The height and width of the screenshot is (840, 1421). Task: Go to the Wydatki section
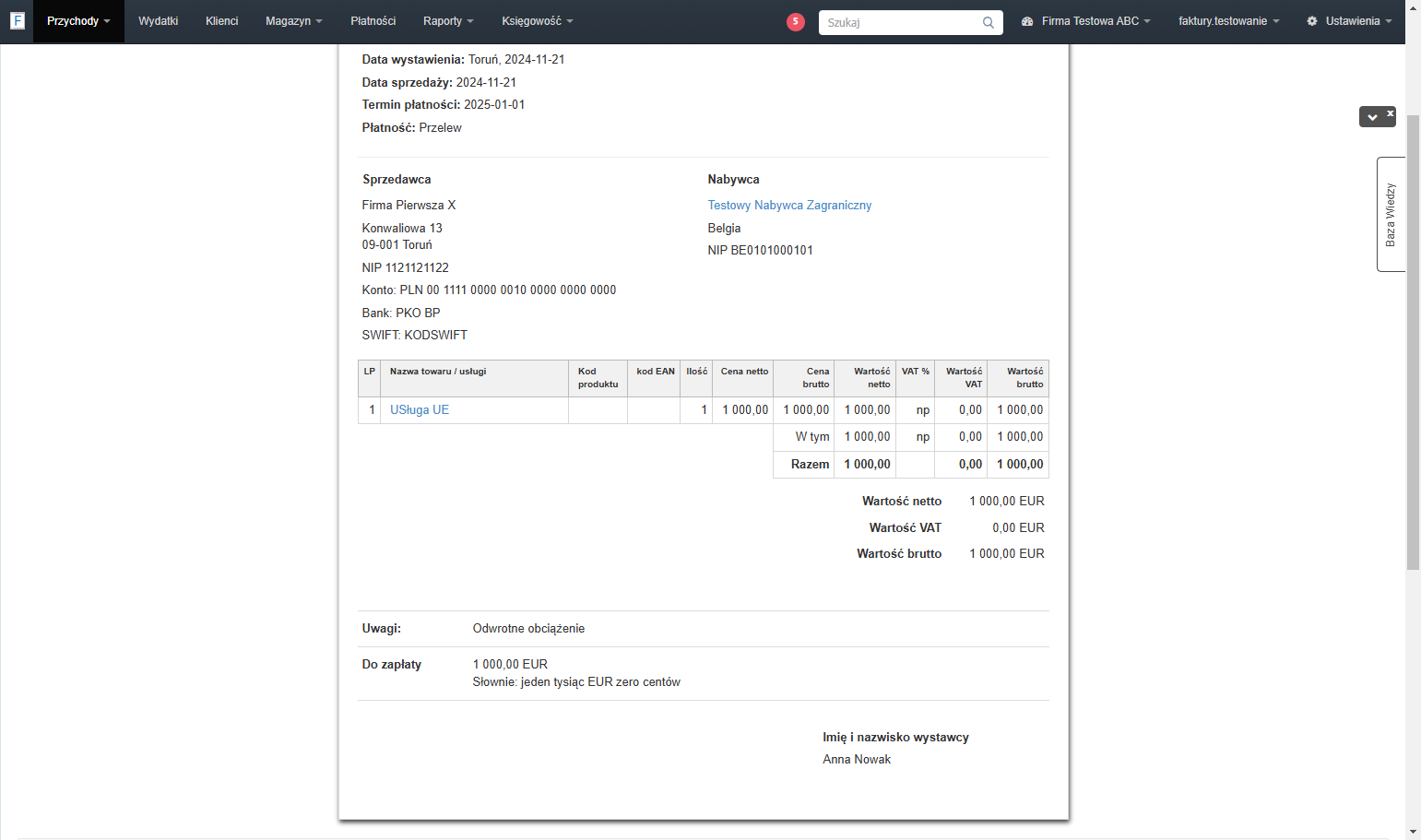point(158,21)
